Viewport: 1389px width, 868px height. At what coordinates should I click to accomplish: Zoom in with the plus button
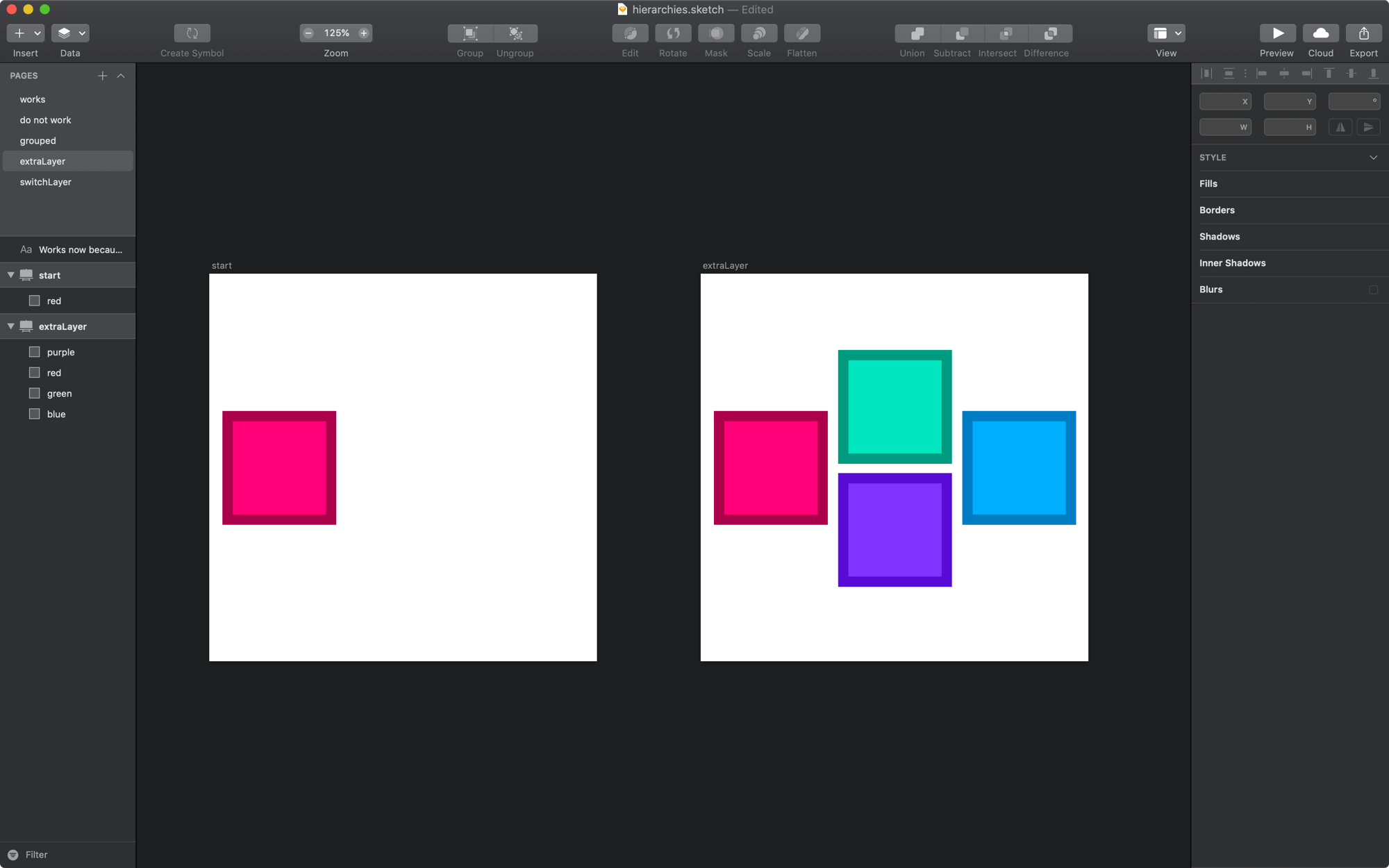point(364,33)
